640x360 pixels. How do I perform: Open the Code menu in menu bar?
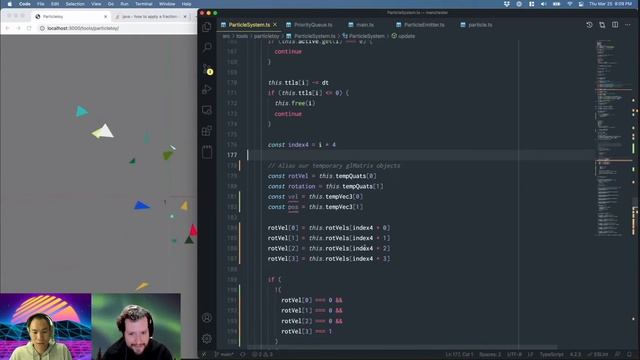pos(24,4)
